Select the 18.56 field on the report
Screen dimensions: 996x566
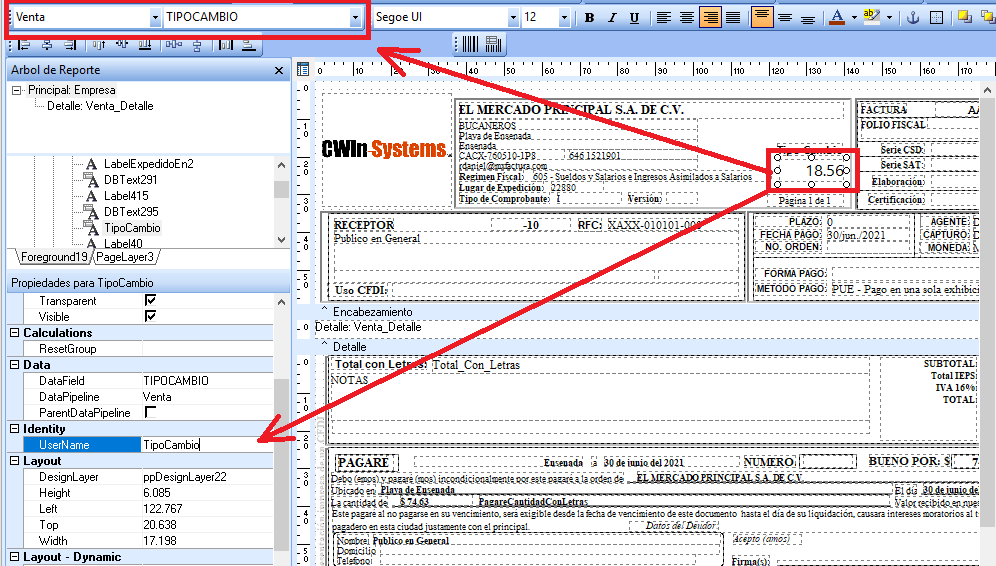click(x=812, y=170)
